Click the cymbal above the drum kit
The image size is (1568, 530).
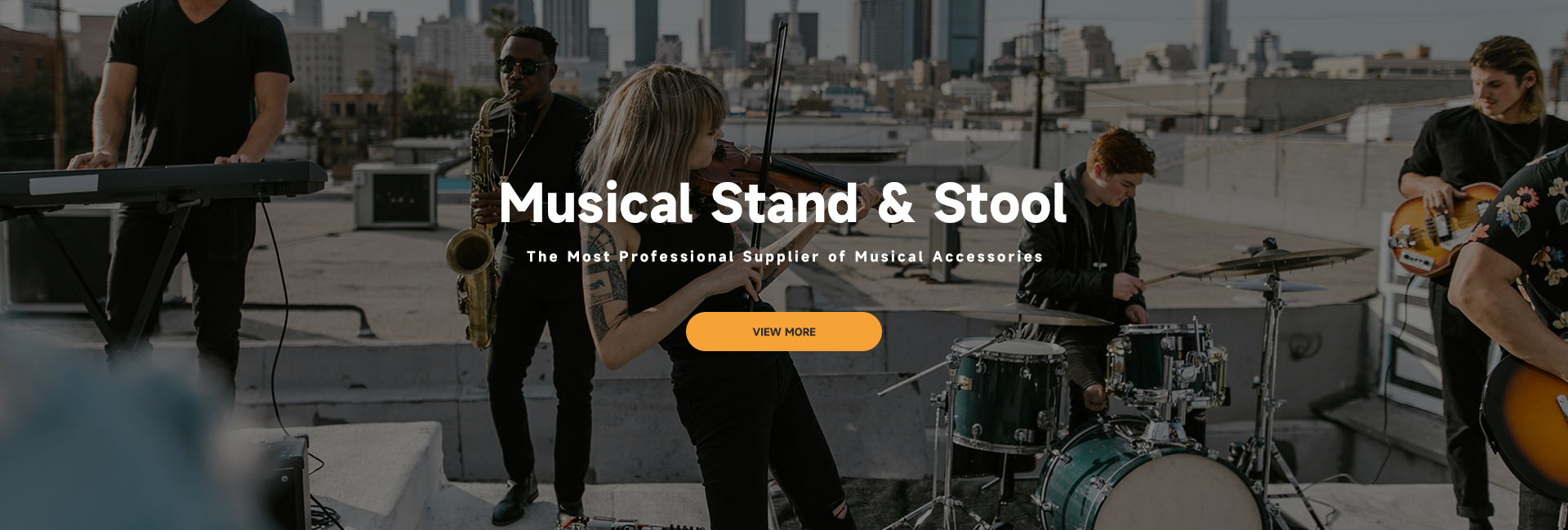tap(1274, 260)
